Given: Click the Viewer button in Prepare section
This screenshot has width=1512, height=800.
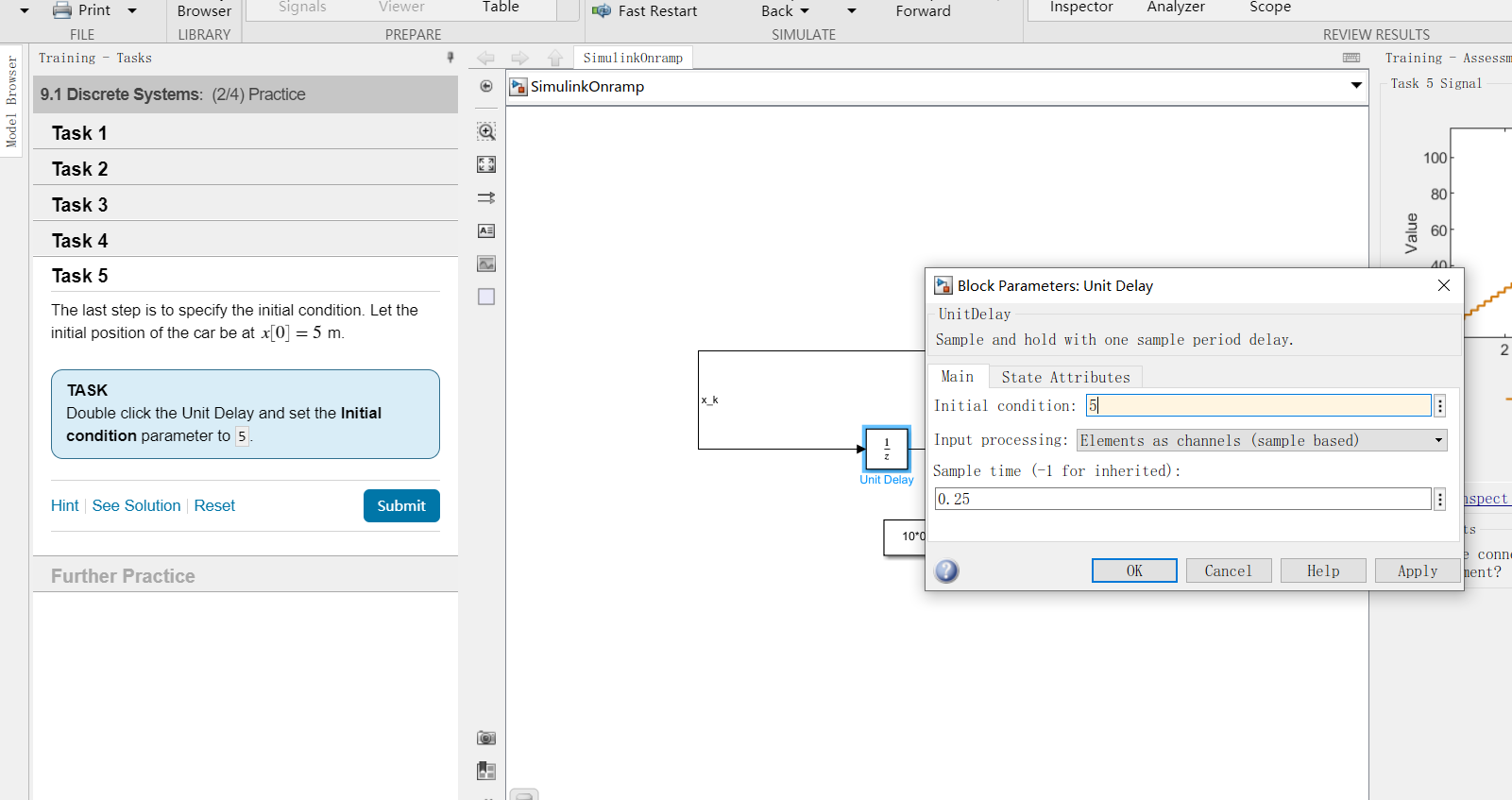Looking at the screenshot, I should coord(401,8).
